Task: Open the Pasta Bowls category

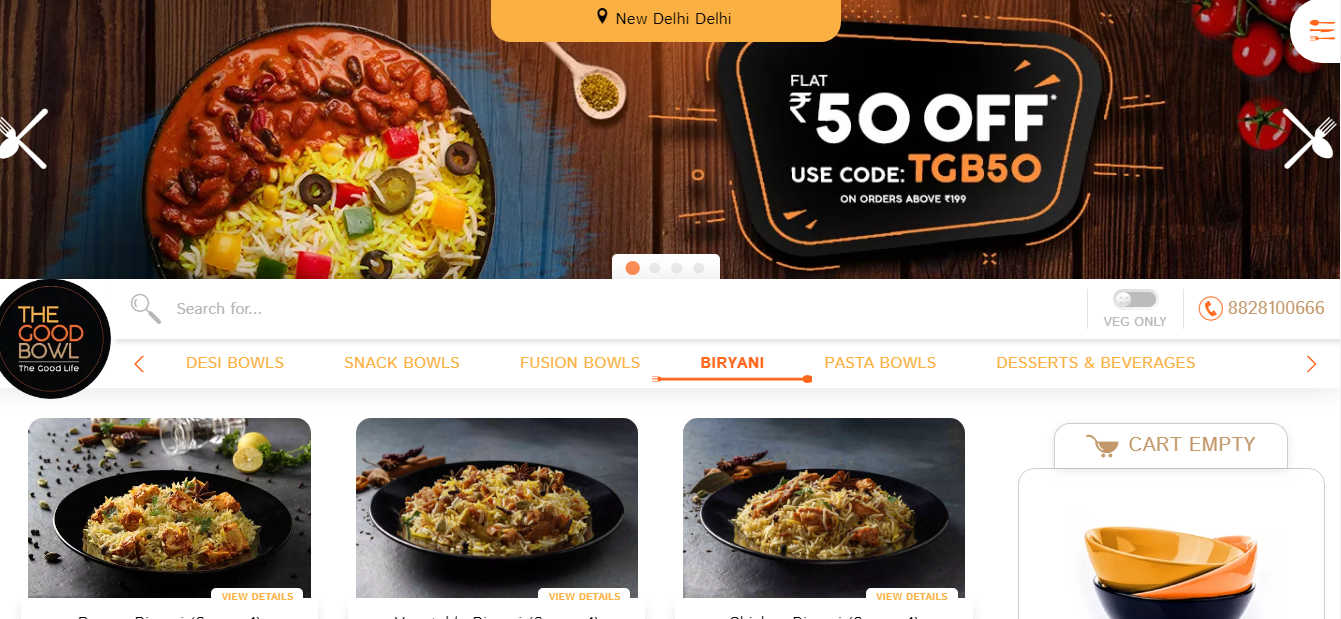Action: (x=880, y=363)
